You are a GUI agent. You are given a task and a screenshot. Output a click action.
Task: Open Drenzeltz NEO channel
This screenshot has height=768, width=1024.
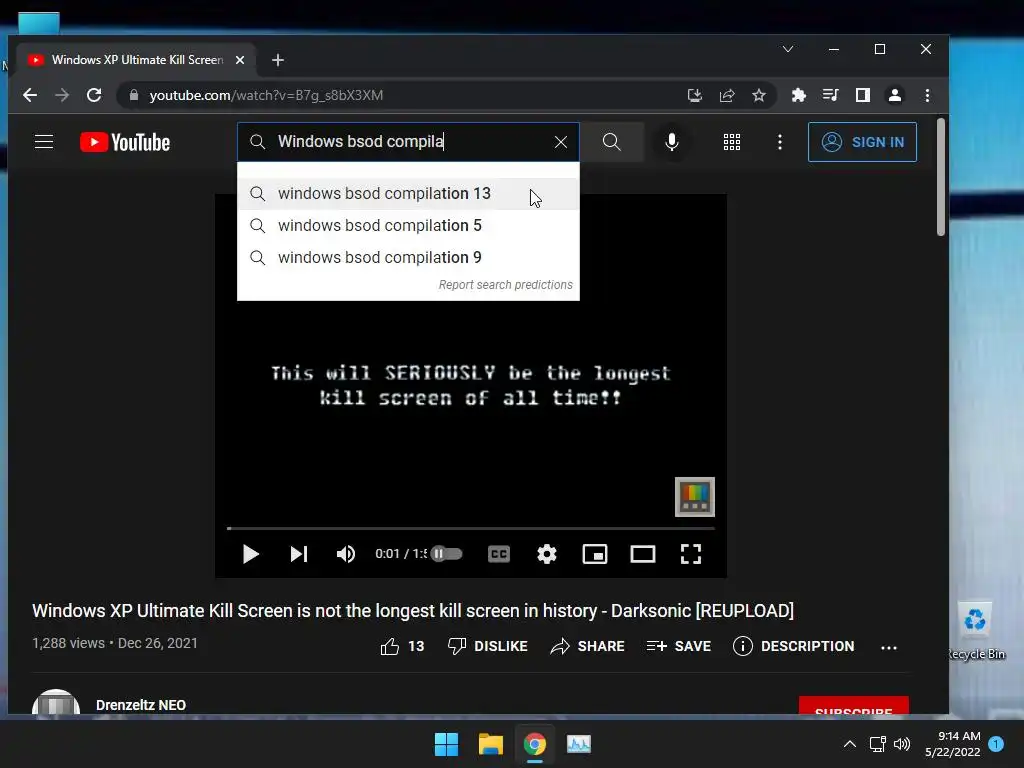[x=141, y=705]
